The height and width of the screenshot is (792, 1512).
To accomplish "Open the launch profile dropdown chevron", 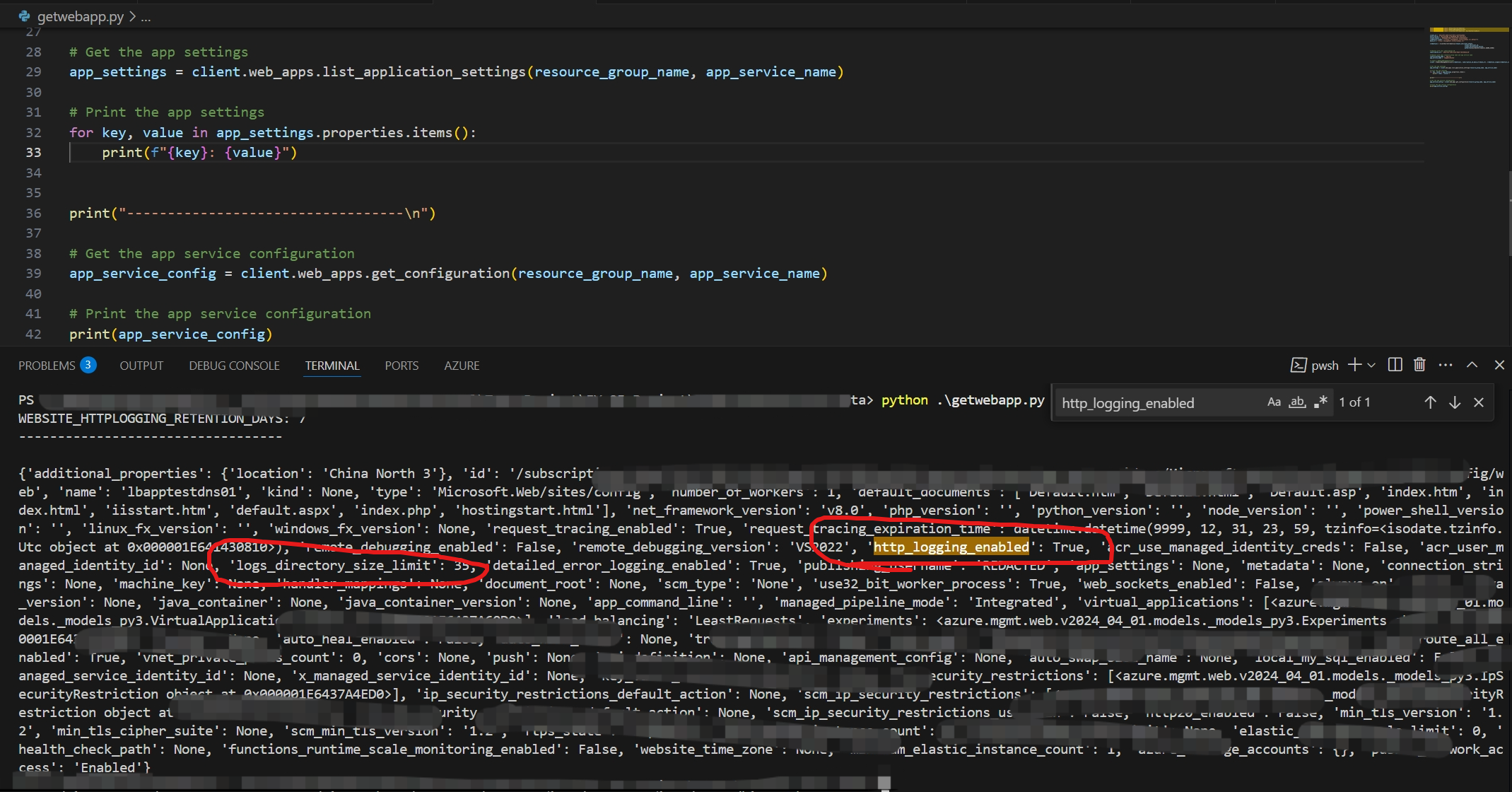I will pyautogui.click(x=1371, y=365).
